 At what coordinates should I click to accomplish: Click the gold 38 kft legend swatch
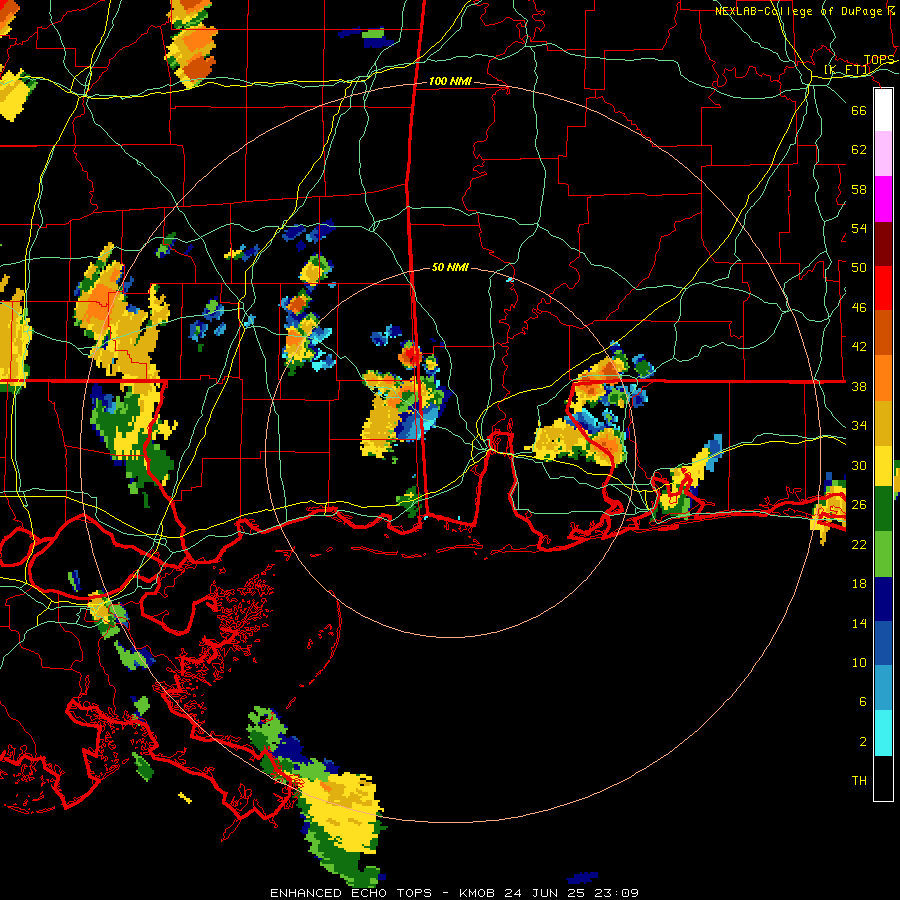pyautogui.click(x=883, y=422)
